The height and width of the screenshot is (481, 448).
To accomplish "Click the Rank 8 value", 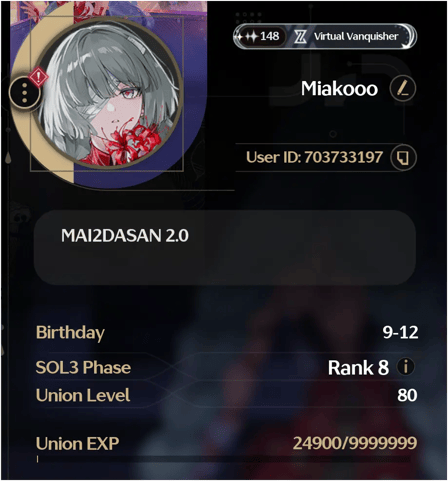I will [x=358, y=368].
